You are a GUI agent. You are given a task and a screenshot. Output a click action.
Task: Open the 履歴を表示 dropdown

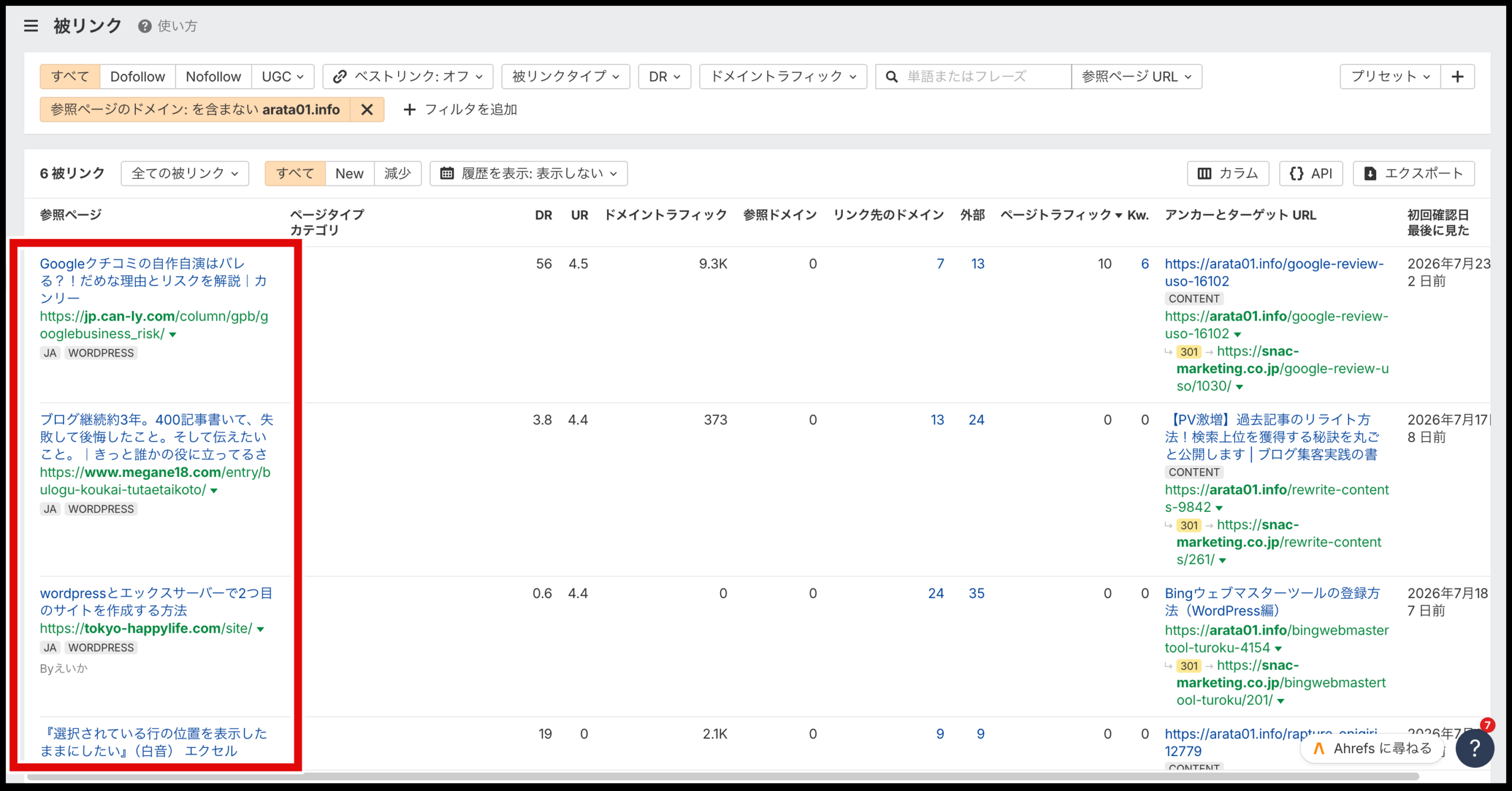tap(529, 174)
